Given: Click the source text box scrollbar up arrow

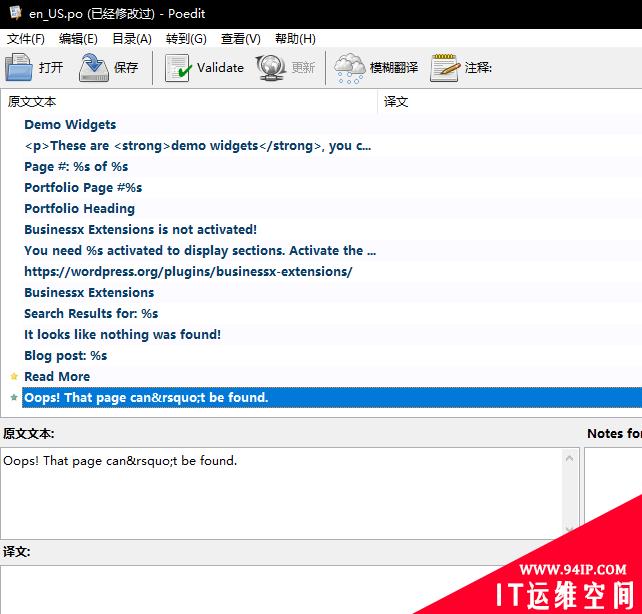Looking at the screenshot, I should pyautogui.click(x=569, y=458).
